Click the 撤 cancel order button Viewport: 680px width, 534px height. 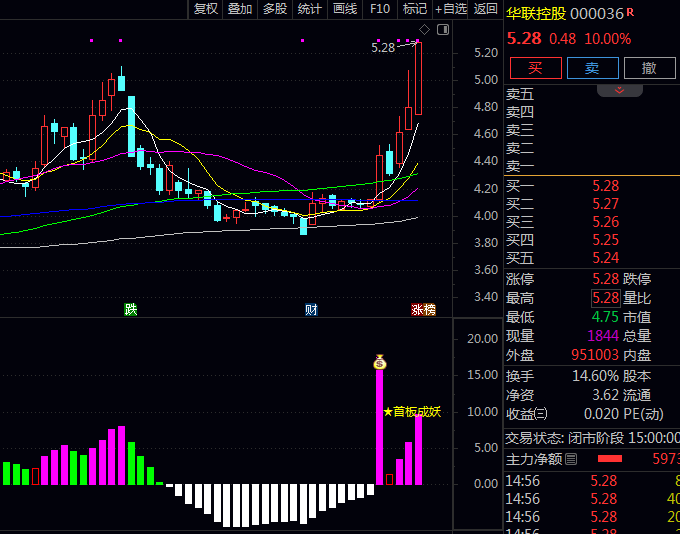tap(649, 68)
